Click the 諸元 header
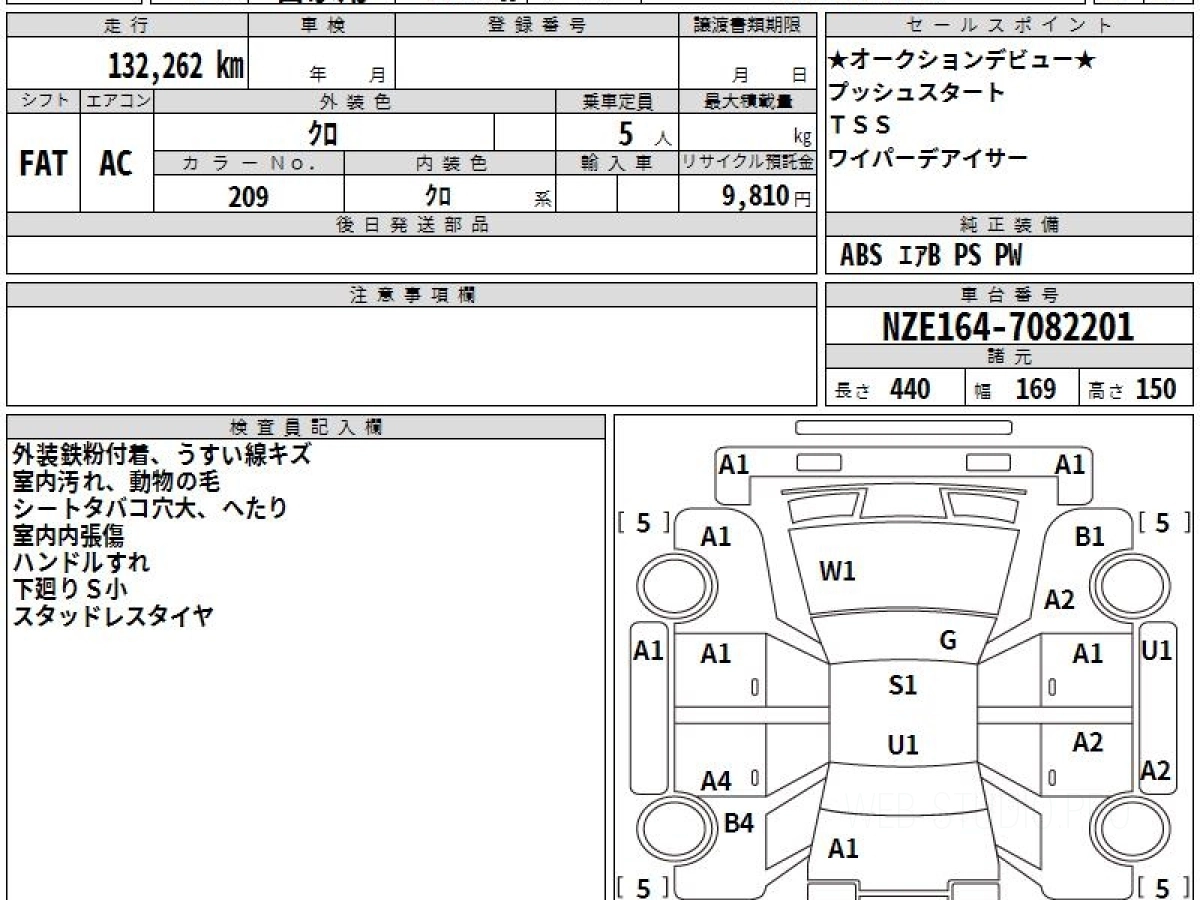The width and height of the screenshot is (1200, 900). pos(1010,358)
